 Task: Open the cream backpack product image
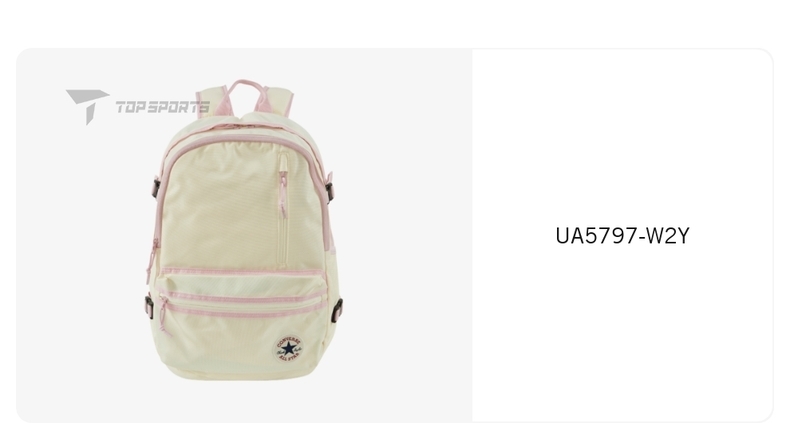pyautogui.click(x=244, y=229)
